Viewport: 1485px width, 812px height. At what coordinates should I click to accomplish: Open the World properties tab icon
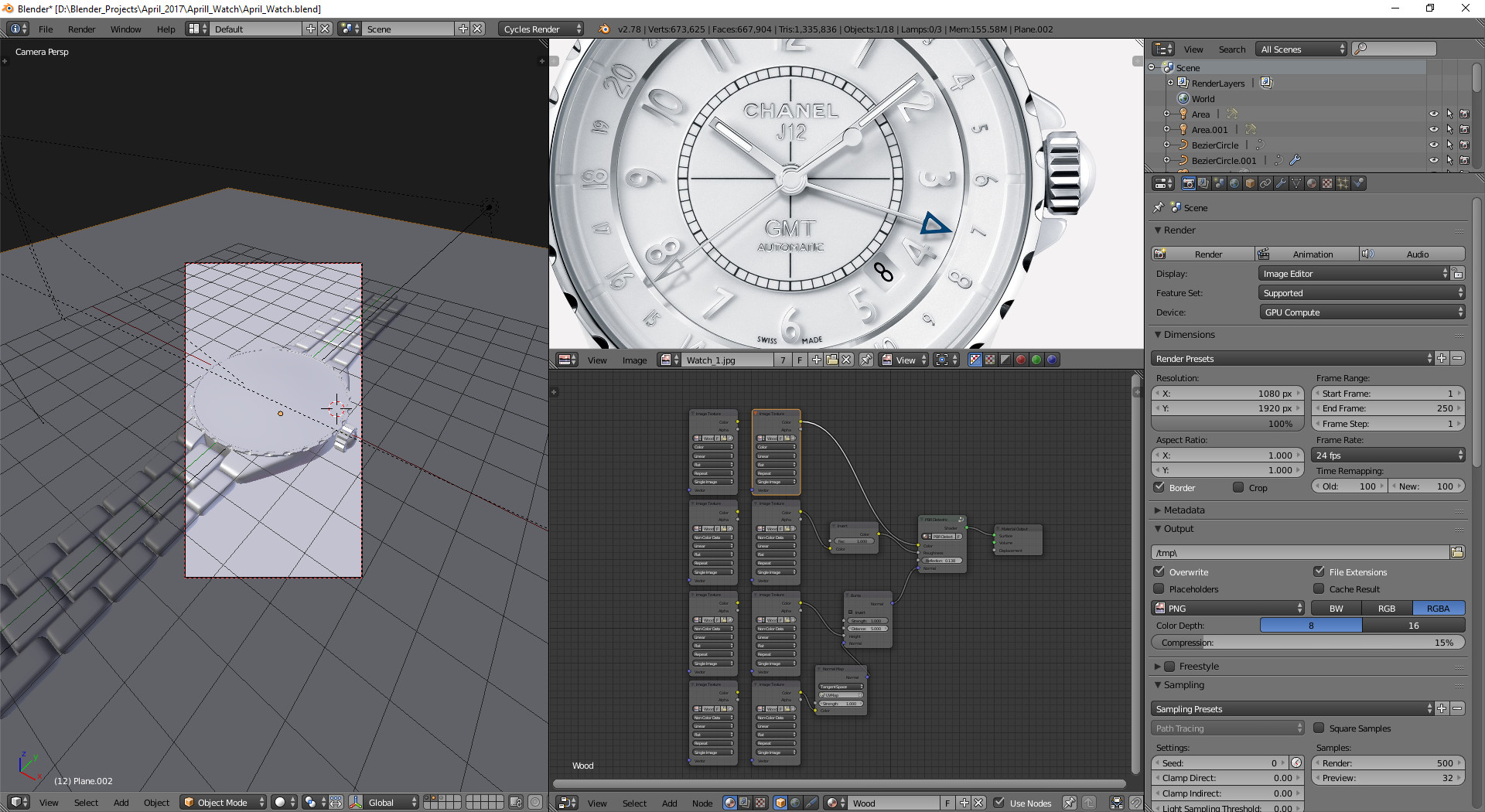point(1235,183)
